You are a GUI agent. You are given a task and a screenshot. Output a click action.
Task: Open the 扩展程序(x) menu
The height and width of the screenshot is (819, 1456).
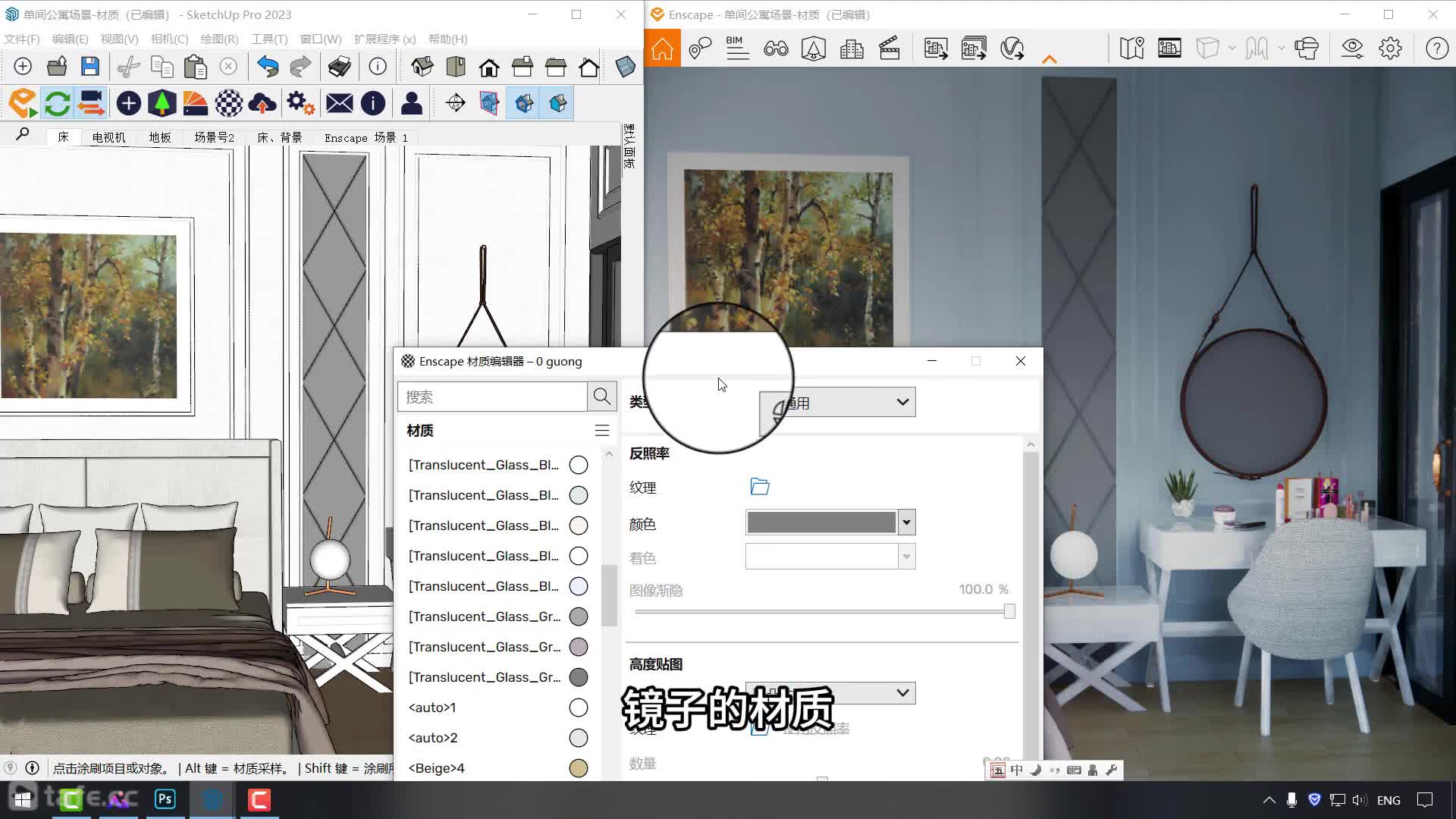(x=384, y=39)
